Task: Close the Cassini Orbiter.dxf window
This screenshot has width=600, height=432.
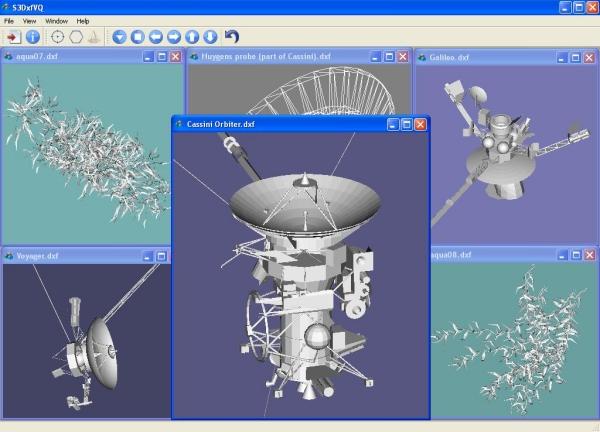Action: coord(420,124)
